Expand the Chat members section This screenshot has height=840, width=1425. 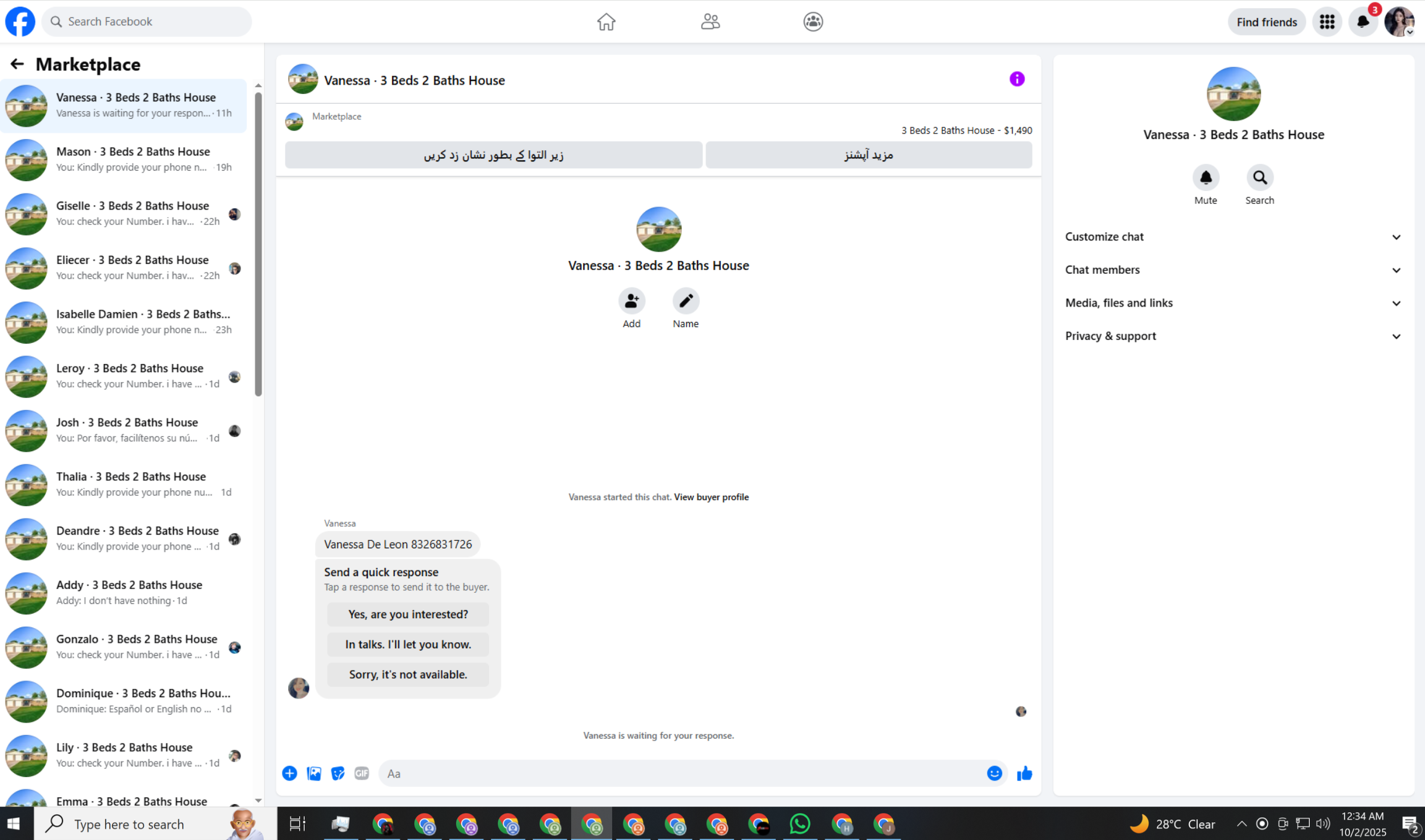1233,270
